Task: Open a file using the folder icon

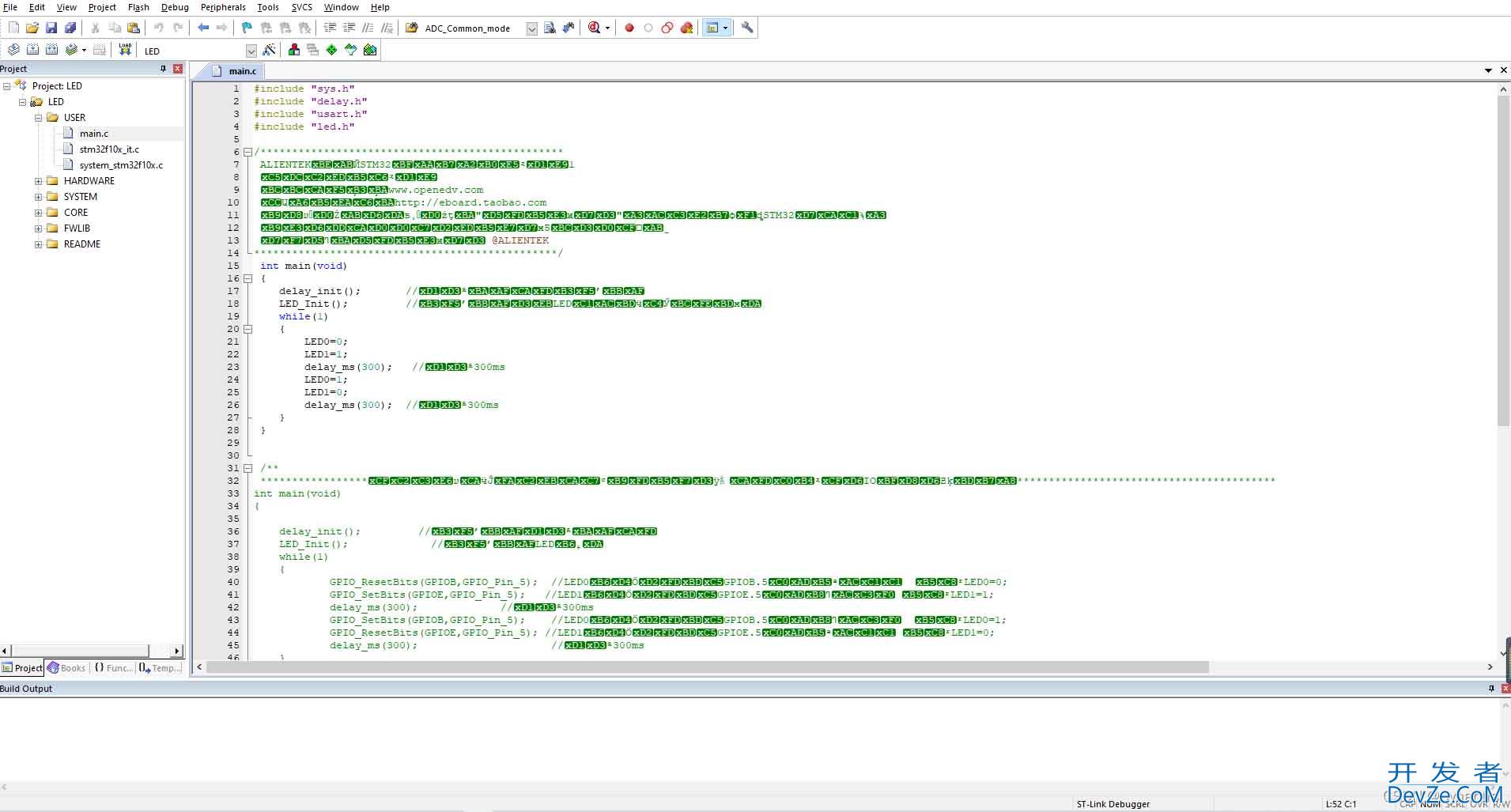Action: [x=32, y=28]
